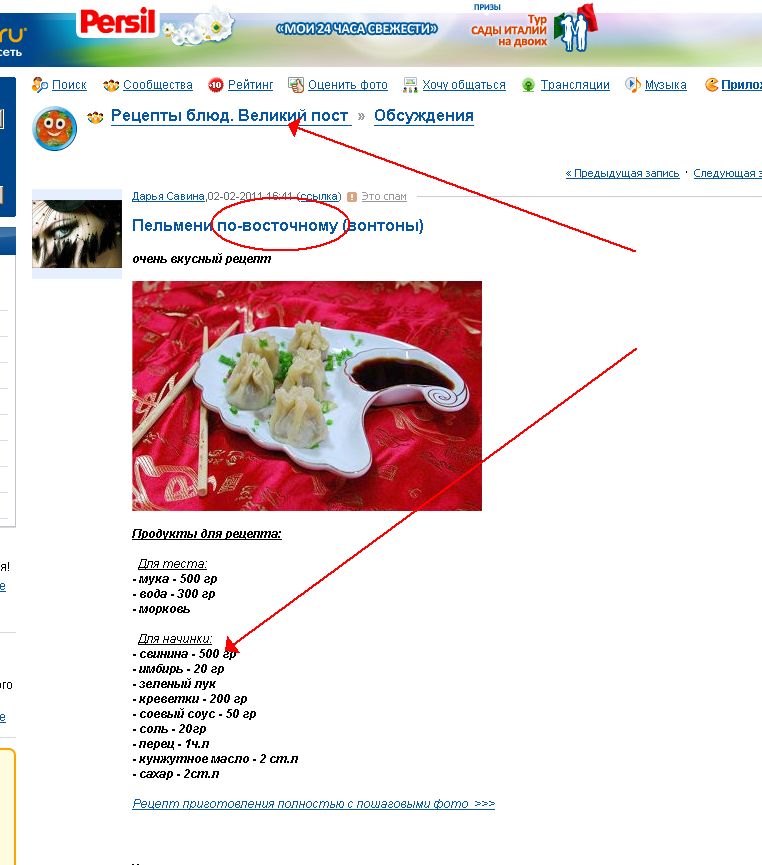Open full recipe link with step photos
762x865 pixels.
(x=313, y=804)
